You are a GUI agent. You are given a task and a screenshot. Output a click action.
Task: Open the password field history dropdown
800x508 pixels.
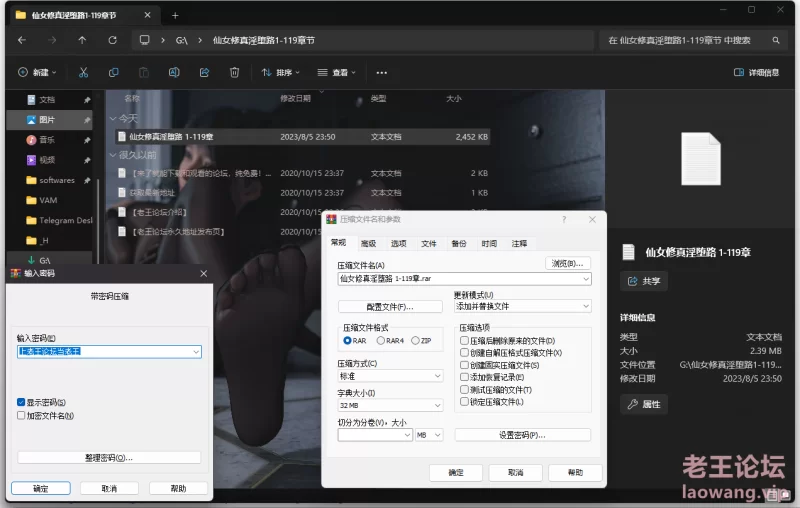pos(196,352)
